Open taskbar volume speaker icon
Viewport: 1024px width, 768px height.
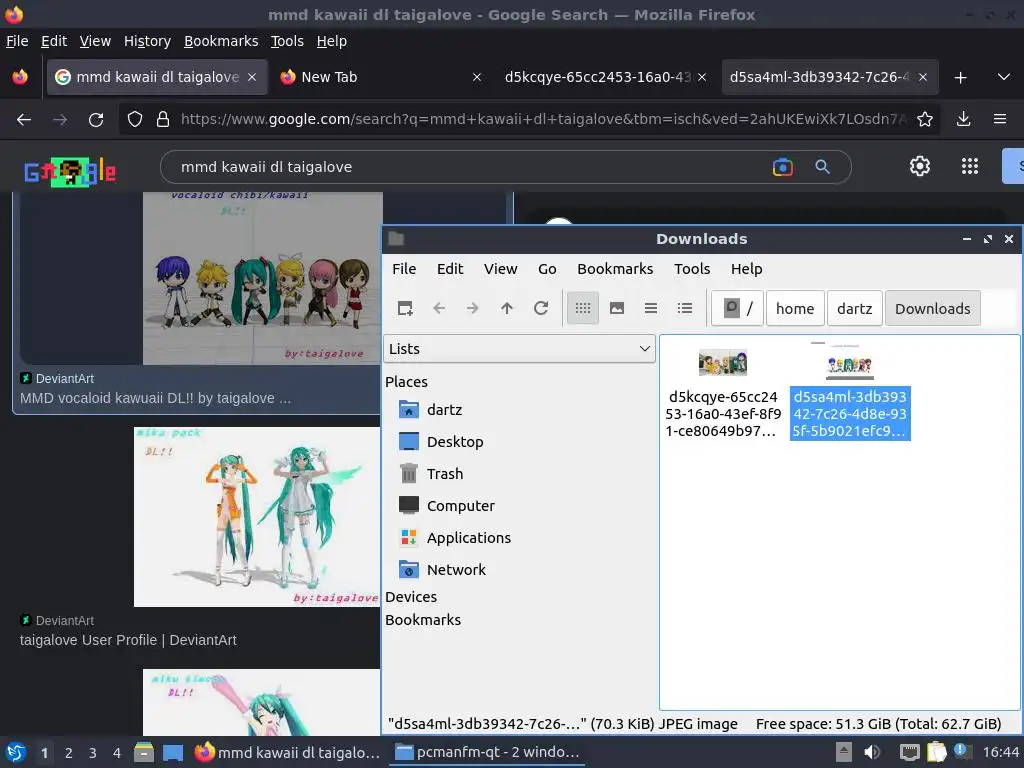[872, 752]
